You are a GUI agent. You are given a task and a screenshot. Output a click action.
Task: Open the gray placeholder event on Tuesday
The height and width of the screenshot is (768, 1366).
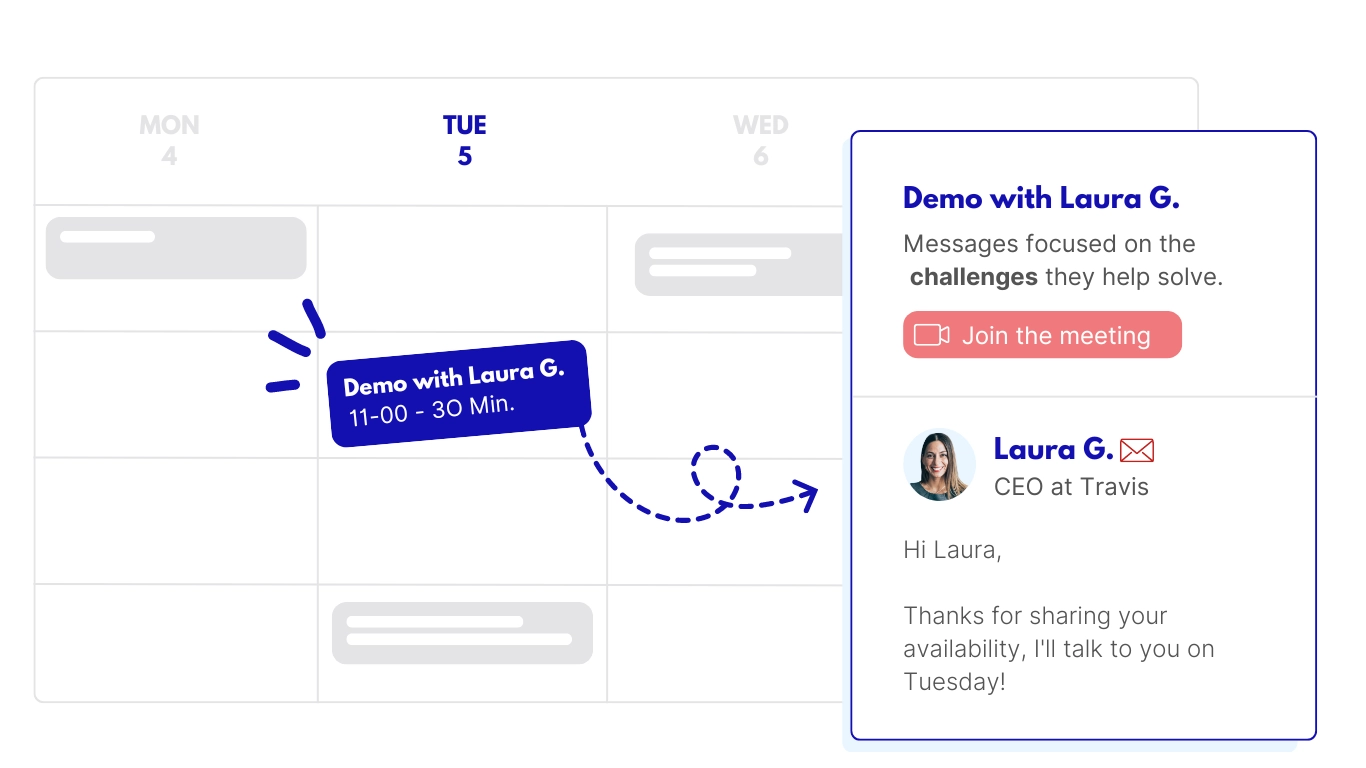tap(462, 633)
